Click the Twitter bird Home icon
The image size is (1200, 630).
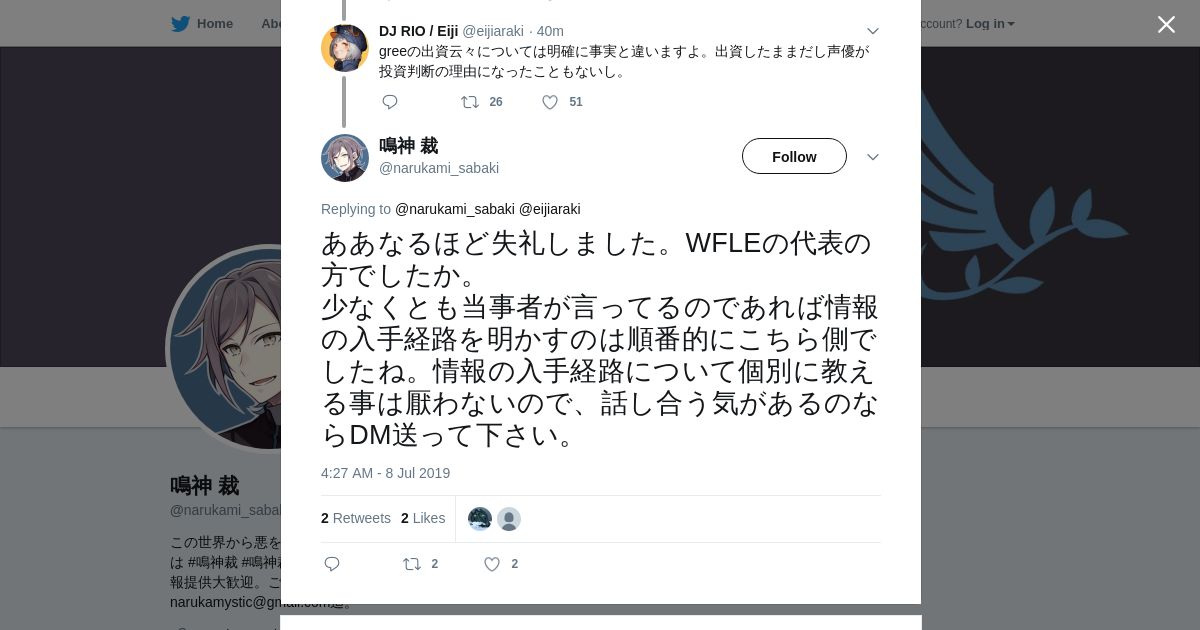[x=180, y=24]
